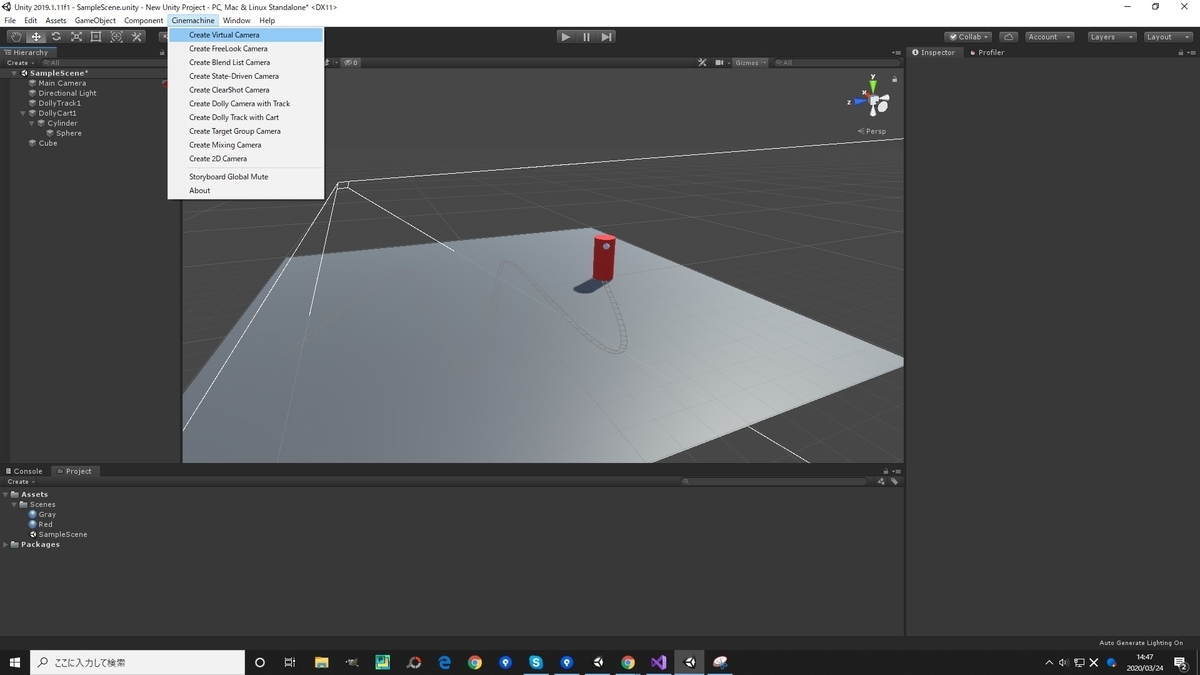
Task: Open the cloud Services button
Action: [1009, 37]
